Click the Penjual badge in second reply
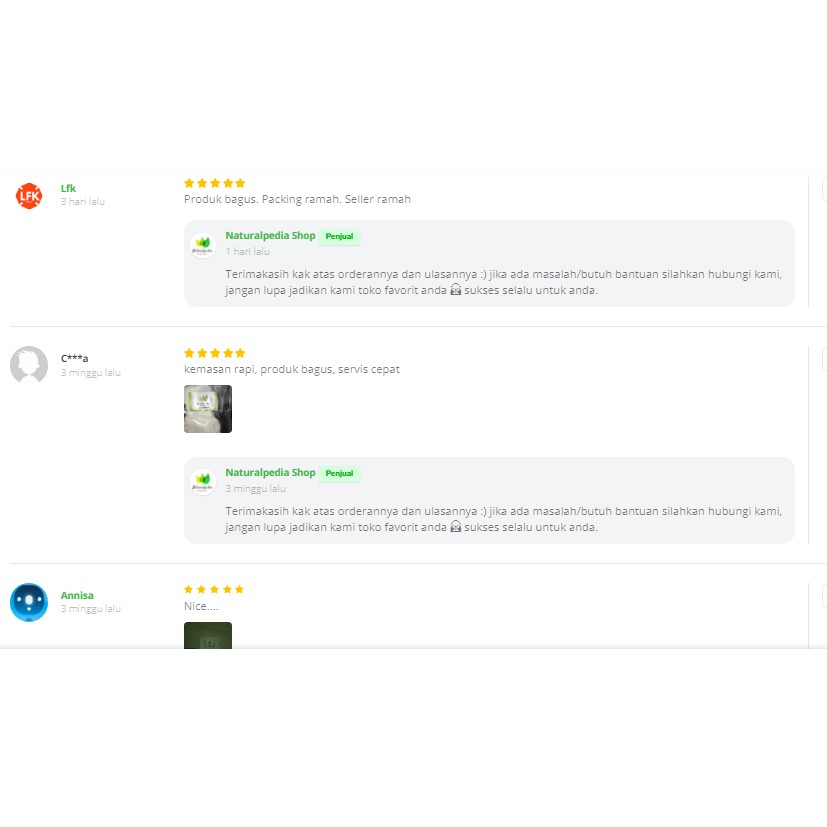827x827 pixels. [340, 474]
